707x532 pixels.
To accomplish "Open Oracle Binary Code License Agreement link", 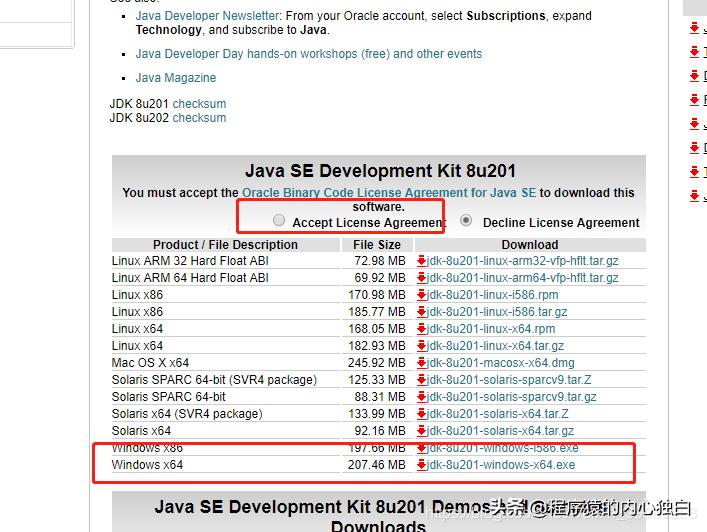I will (x=388, y=193).
